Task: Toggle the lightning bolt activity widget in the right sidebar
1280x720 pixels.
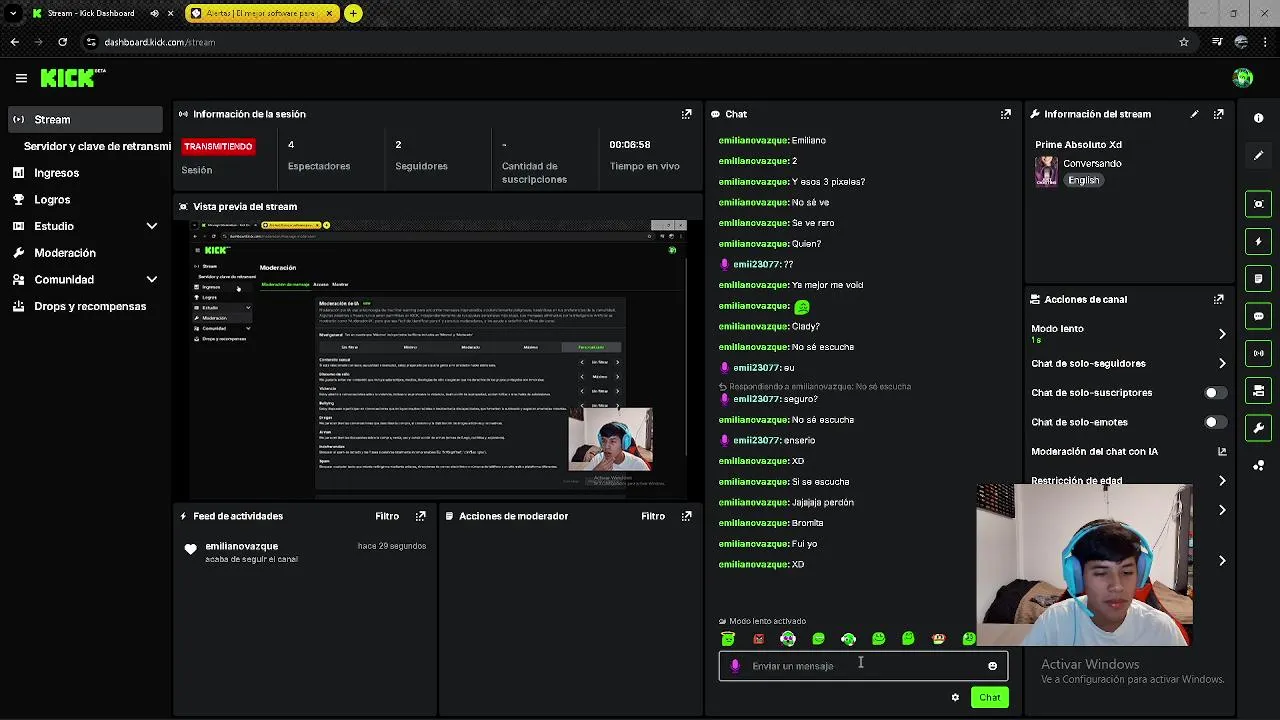Action: tap(1258, 241)
